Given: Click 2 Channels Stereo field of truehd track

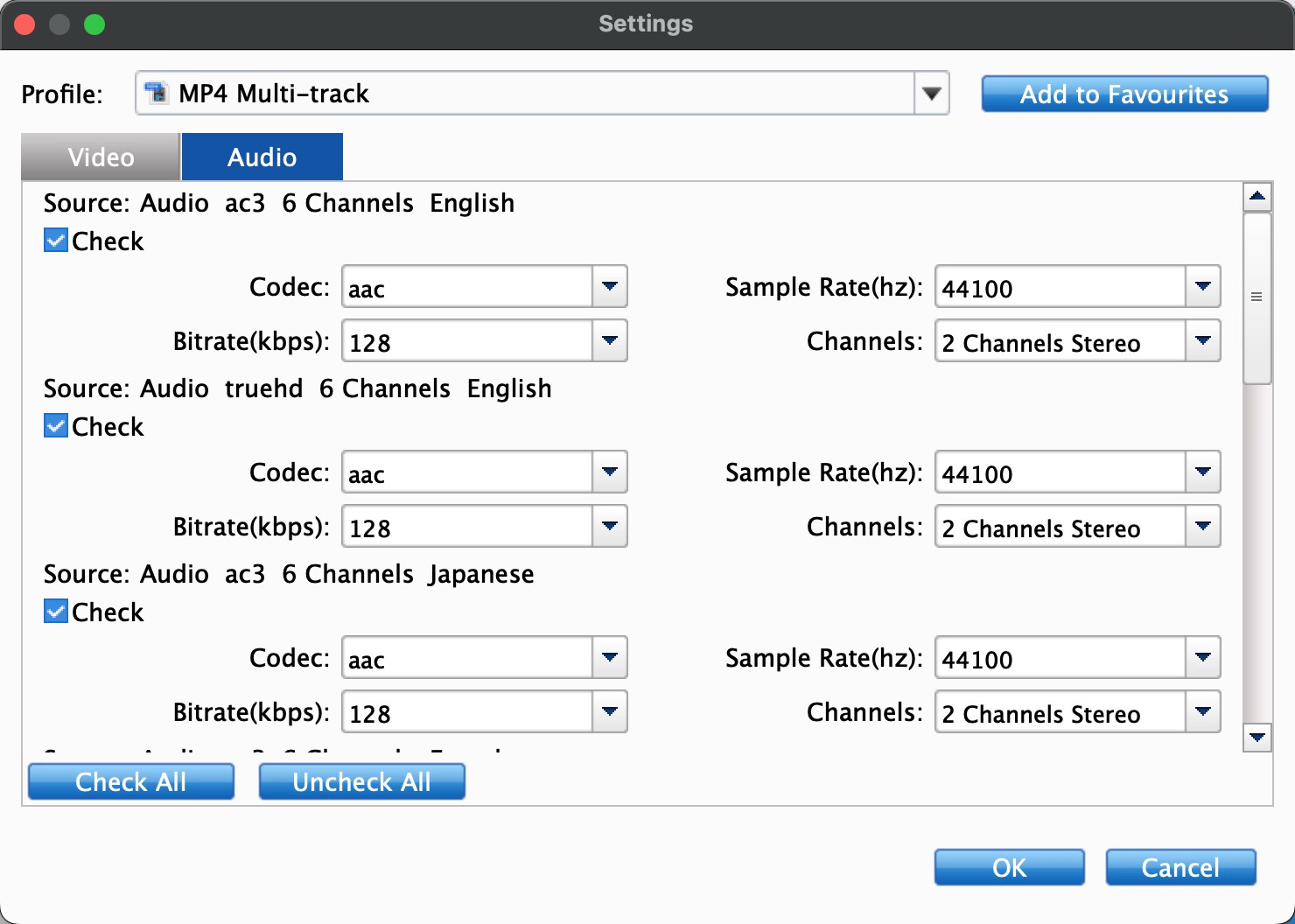Looking at the screenshot, I should [1060, 526].
